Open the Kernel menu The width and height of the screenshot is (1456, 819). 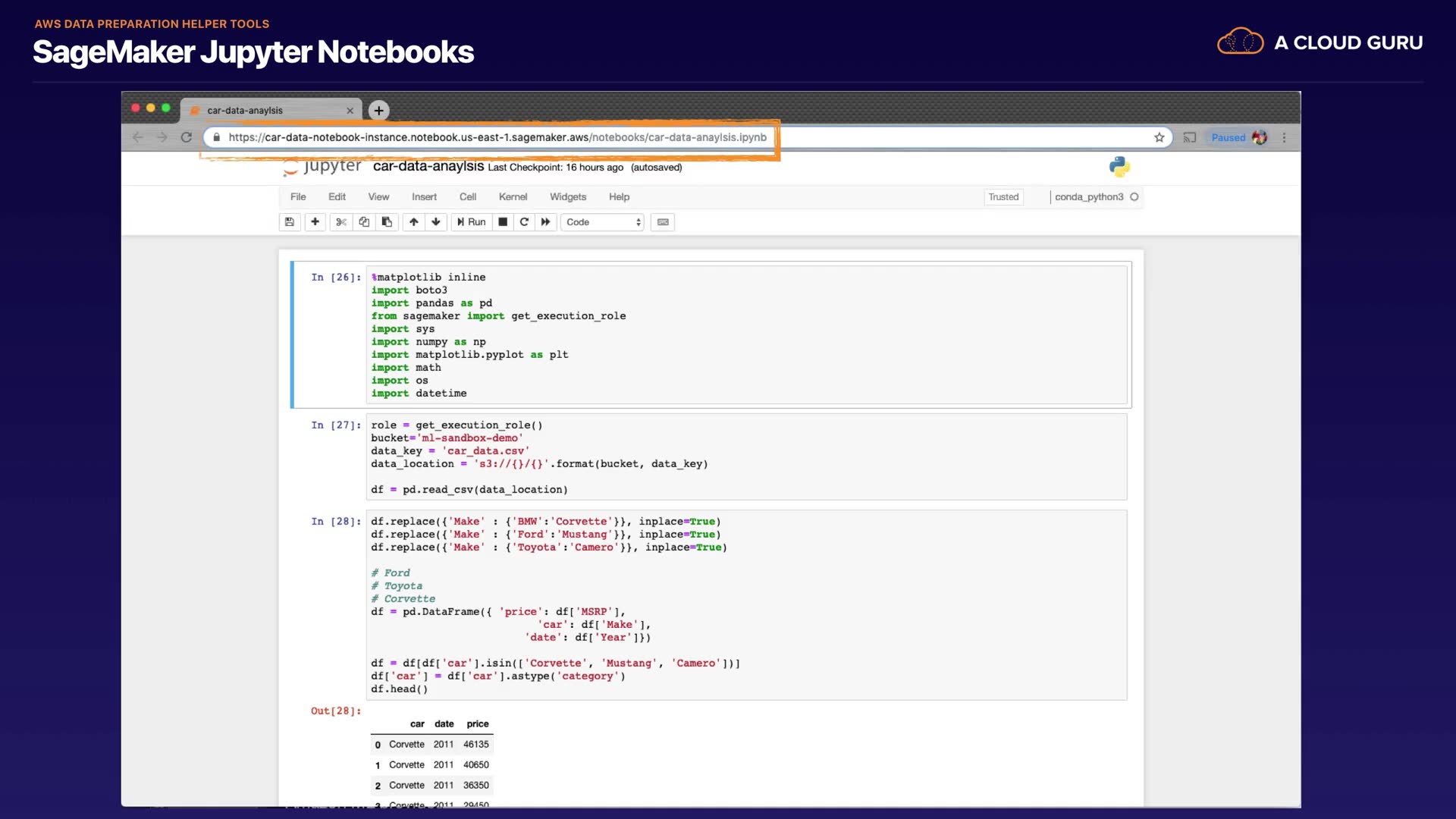tap(513, 197)
